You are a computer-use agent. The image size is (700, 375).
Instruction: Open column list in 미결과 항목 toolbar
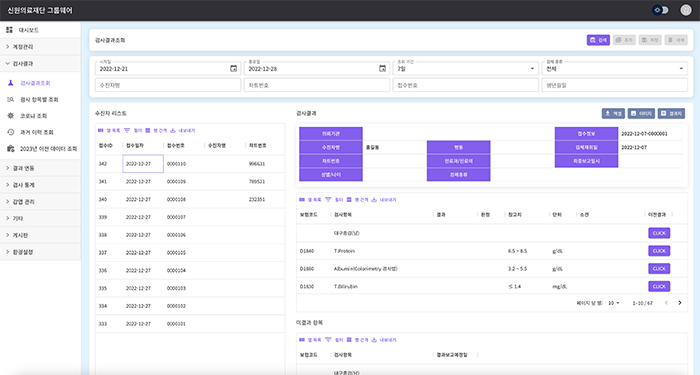click(310, 340)
